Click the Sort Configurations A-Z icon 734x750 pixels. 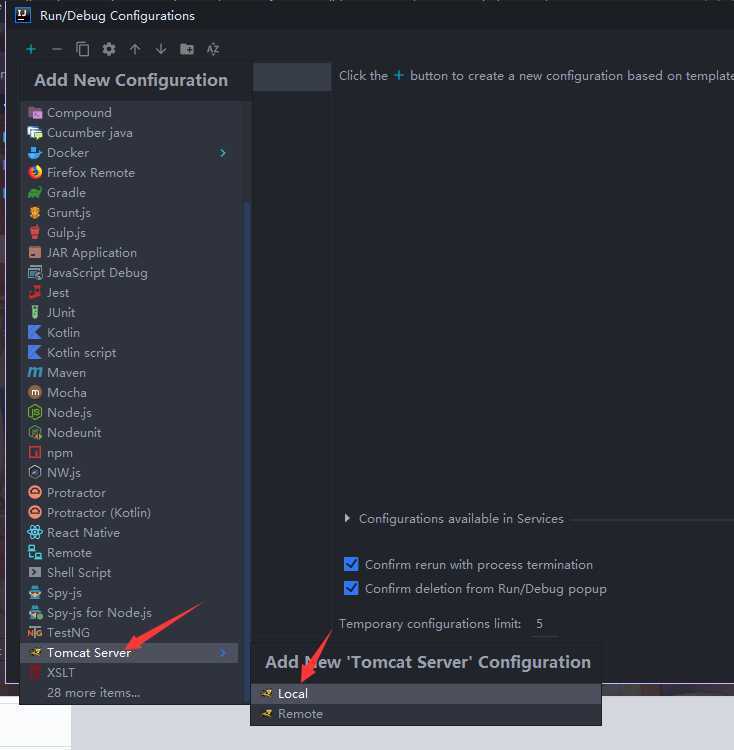pos(213,49)
